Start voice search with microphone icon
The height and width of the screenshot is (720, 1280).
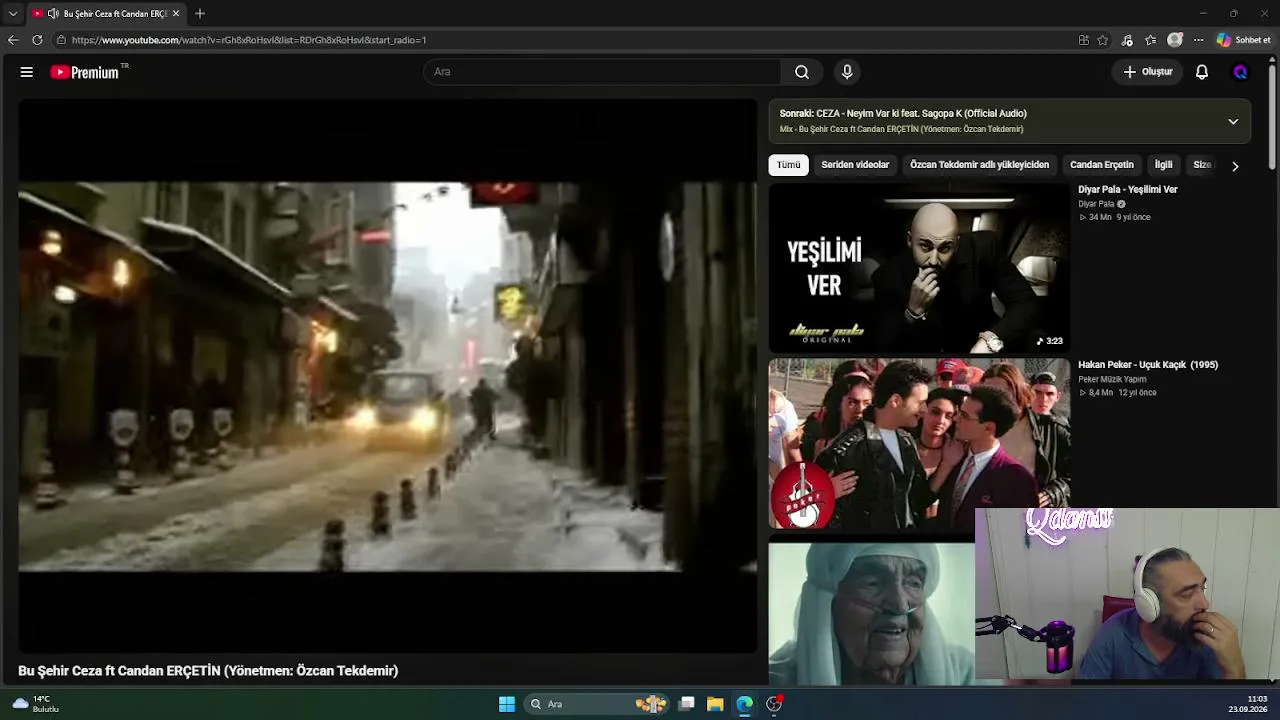pyautogui.click(x=847, y=72)
